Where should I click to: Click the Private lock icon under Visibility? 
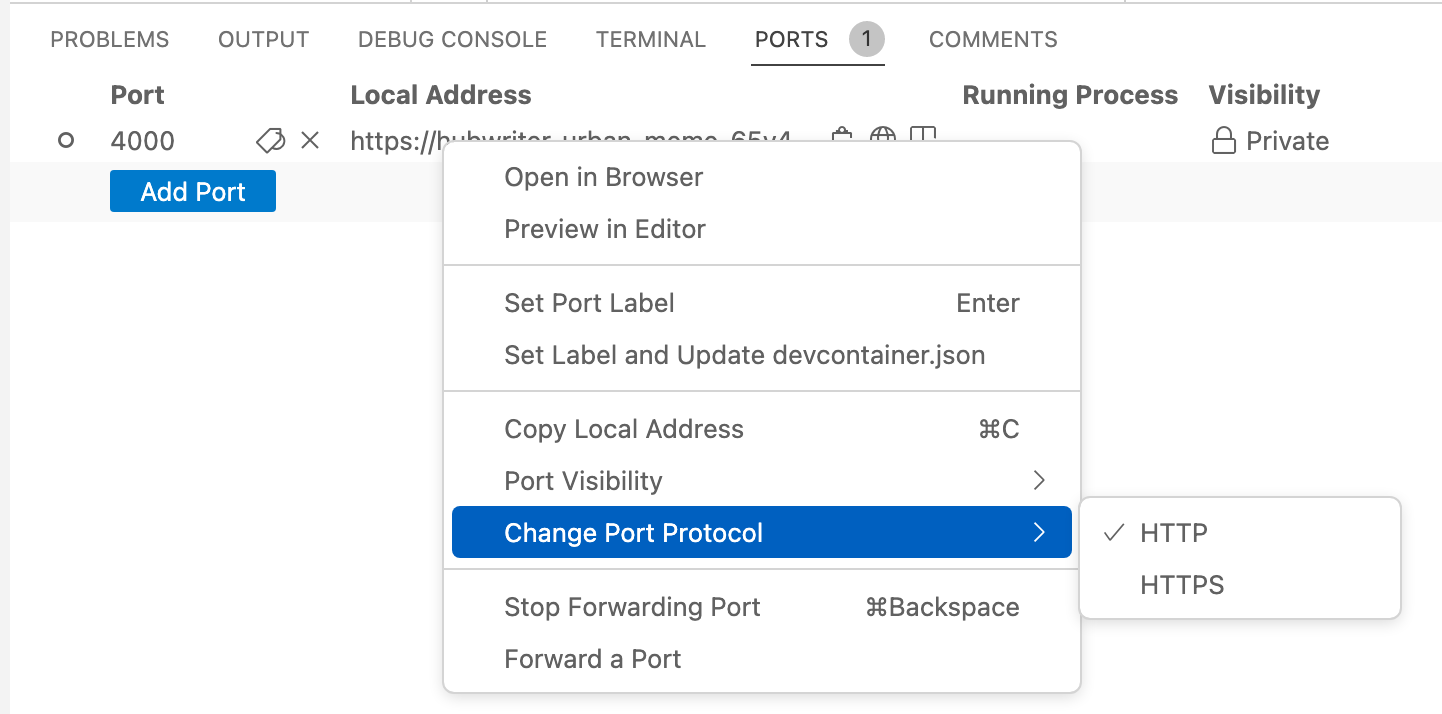(x=1224, y=140)
